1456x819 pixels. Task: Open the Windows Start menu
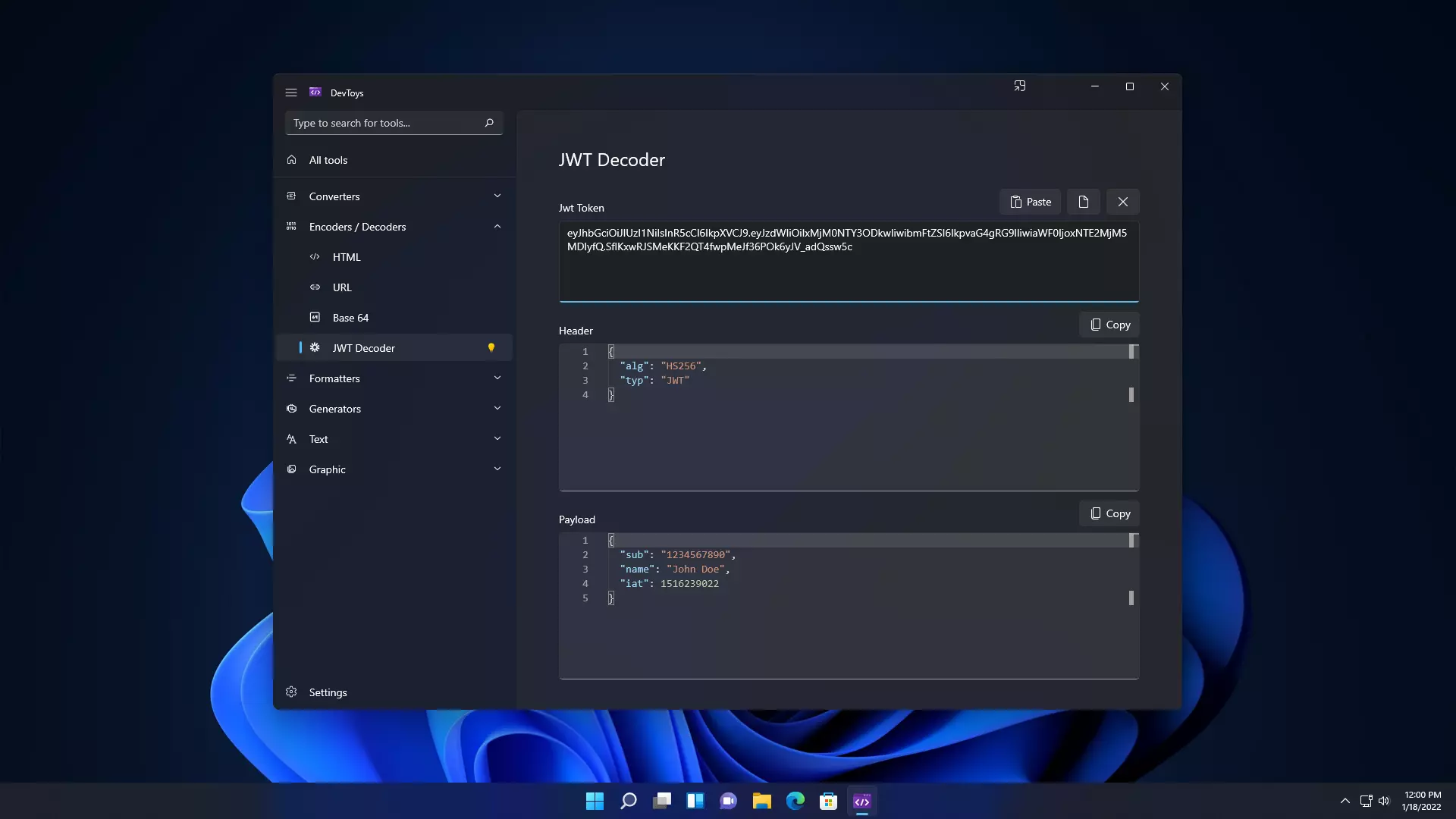click(x=595, y=801)
